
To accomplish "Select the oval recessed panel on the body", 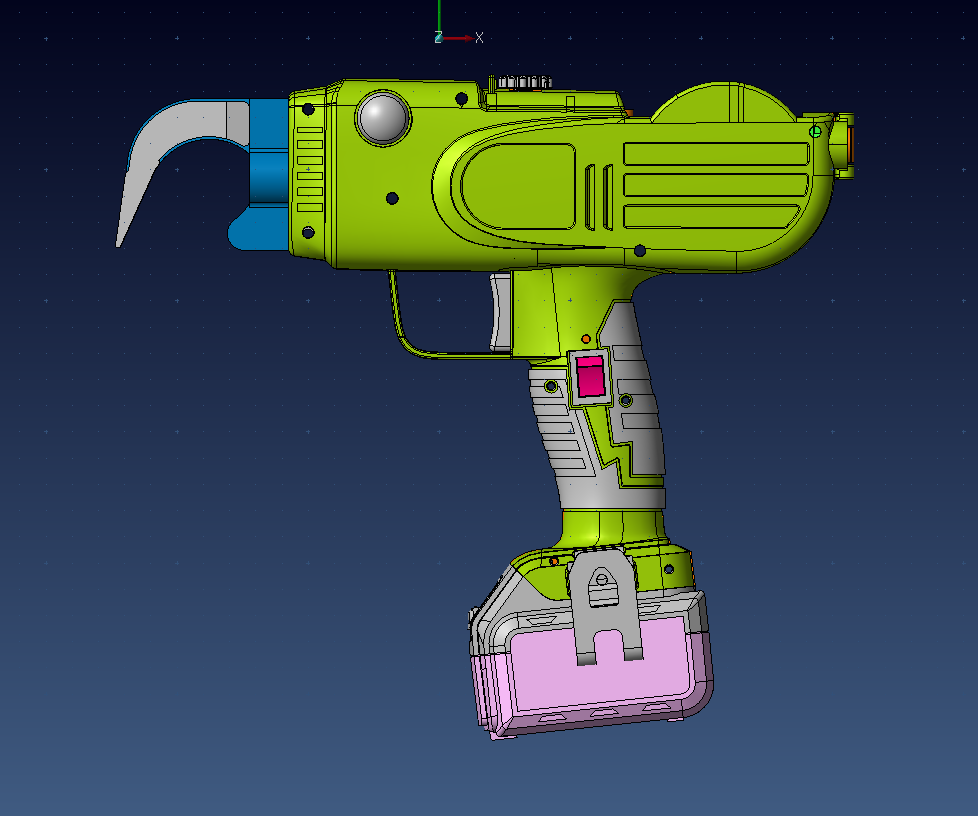I will [x=518, y=186].
